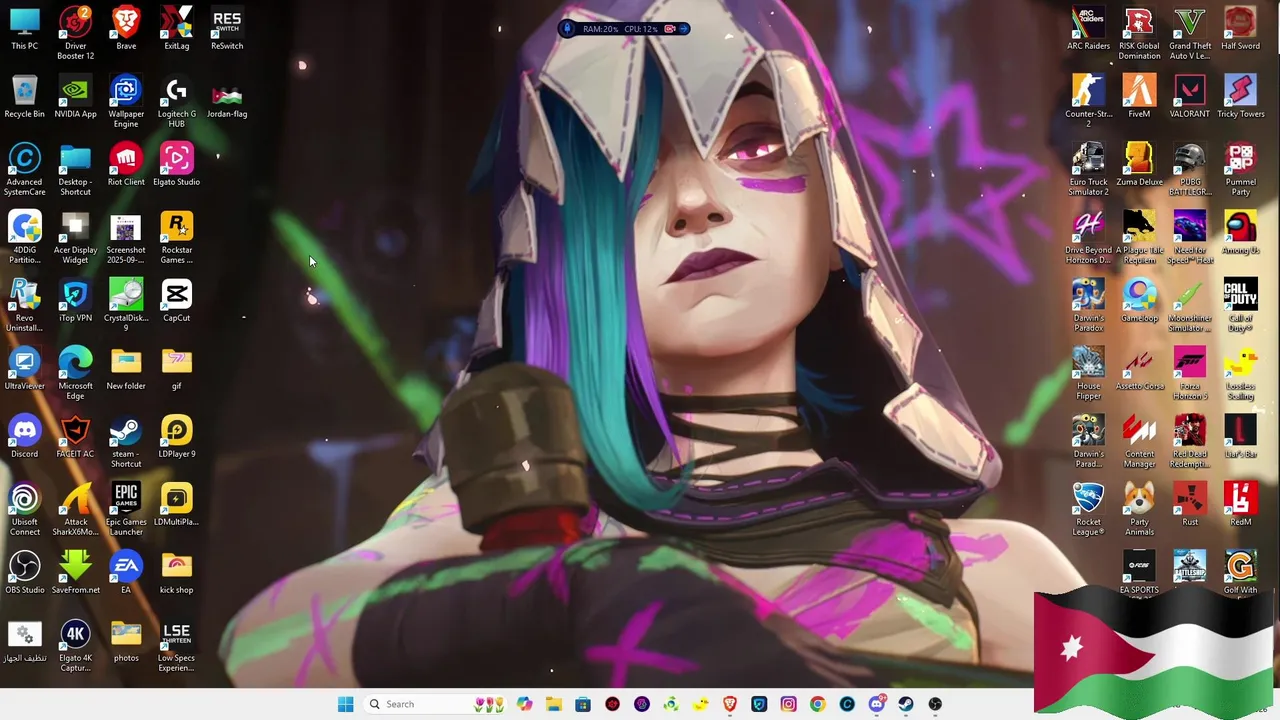This screenshot has height=720, width=1280.
Task: Select the Red Dead Redemption desktop shortcut
Action: 1190,441
